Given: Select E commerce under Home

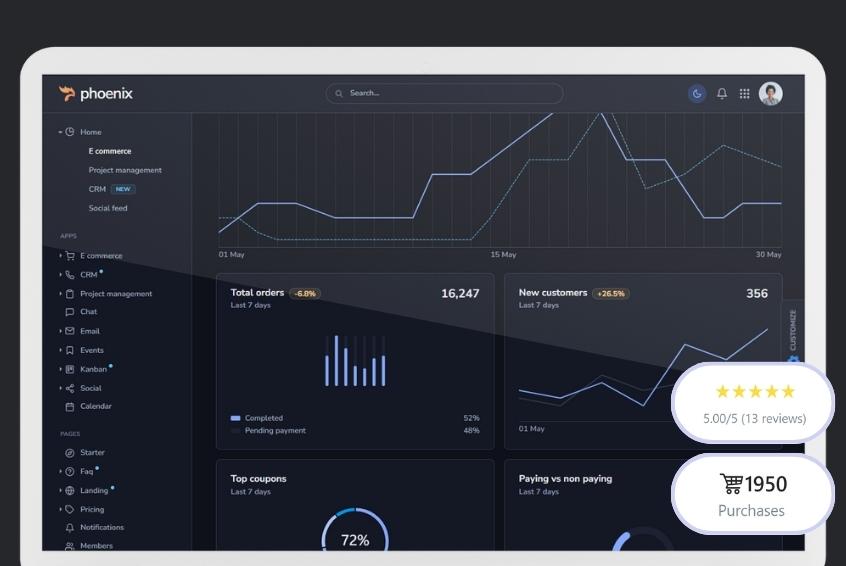Looking at the screenshot, I should coord(110,151).
